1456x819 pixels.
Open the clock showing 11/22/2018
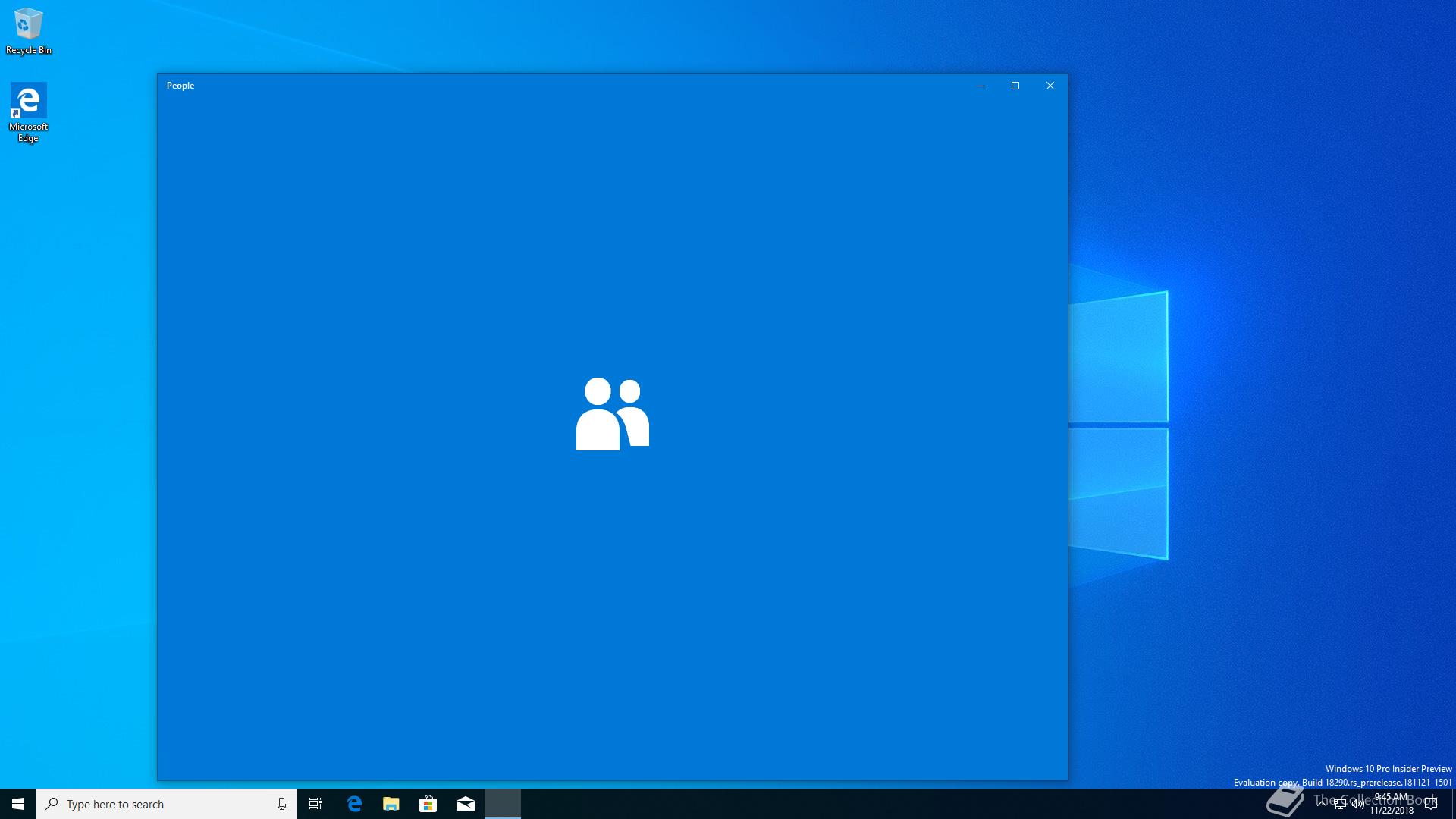tap(1392, 804)
